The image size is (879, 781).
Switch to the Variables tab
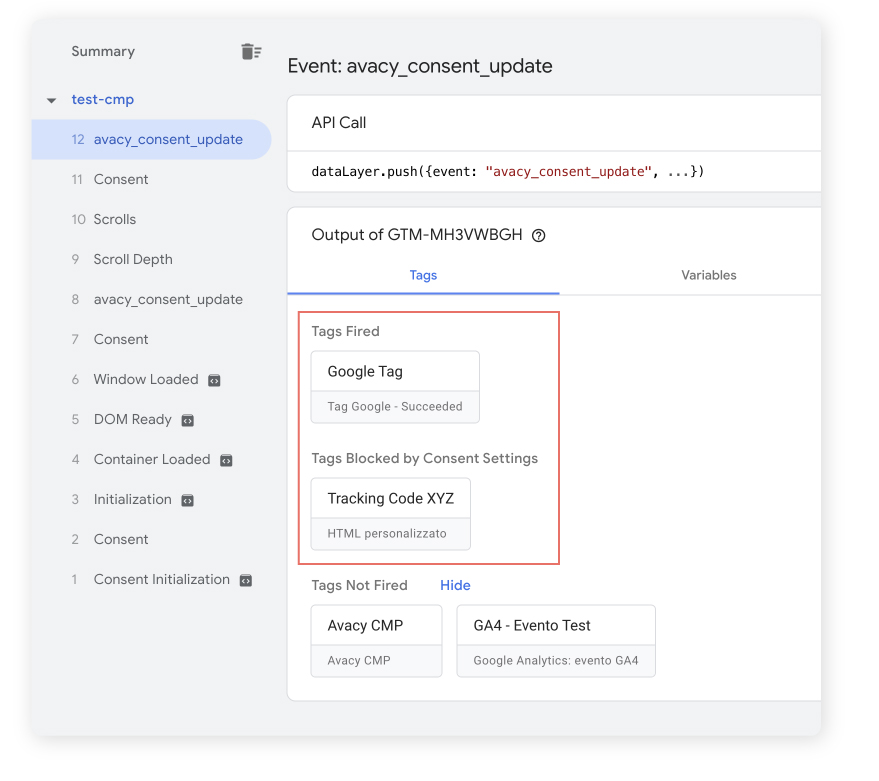[x=708, y=275]
